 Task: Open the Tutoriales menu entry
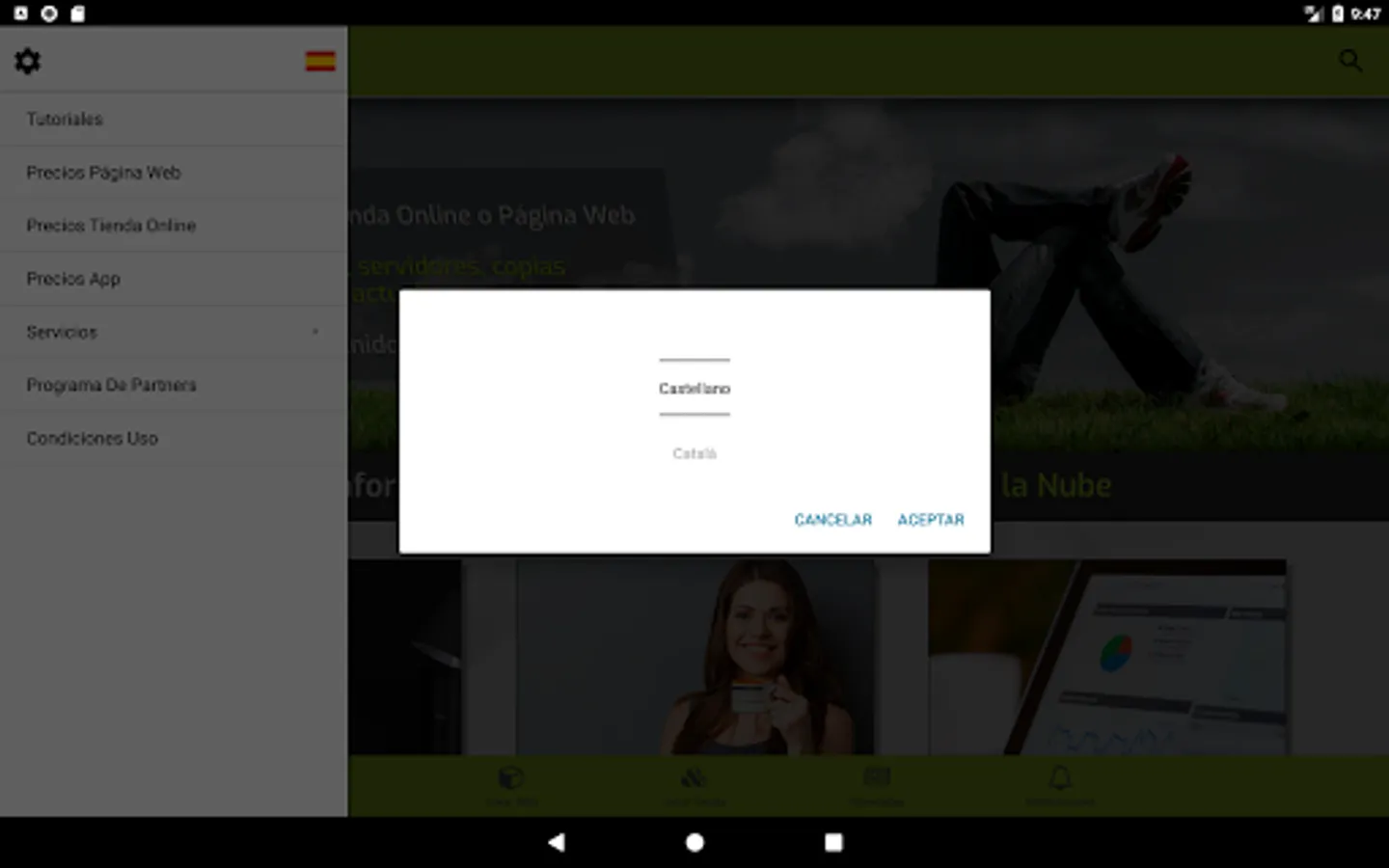(174, 120)
